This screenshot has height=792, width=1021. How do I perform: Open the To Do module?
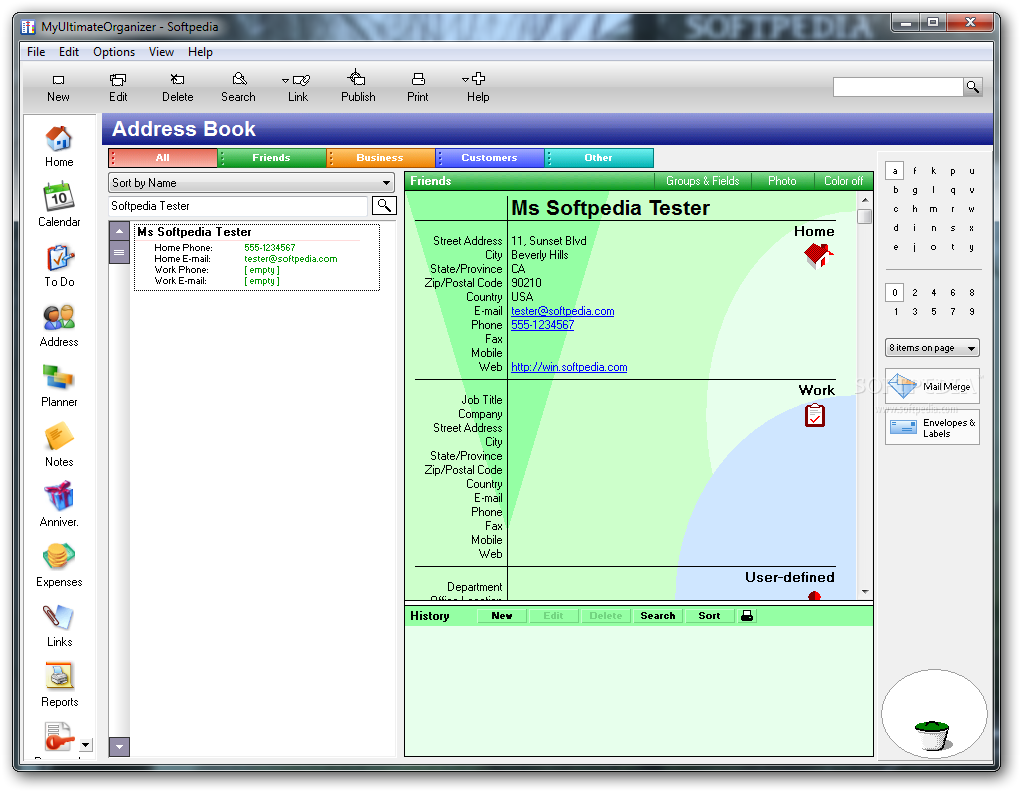pos(59,266)
